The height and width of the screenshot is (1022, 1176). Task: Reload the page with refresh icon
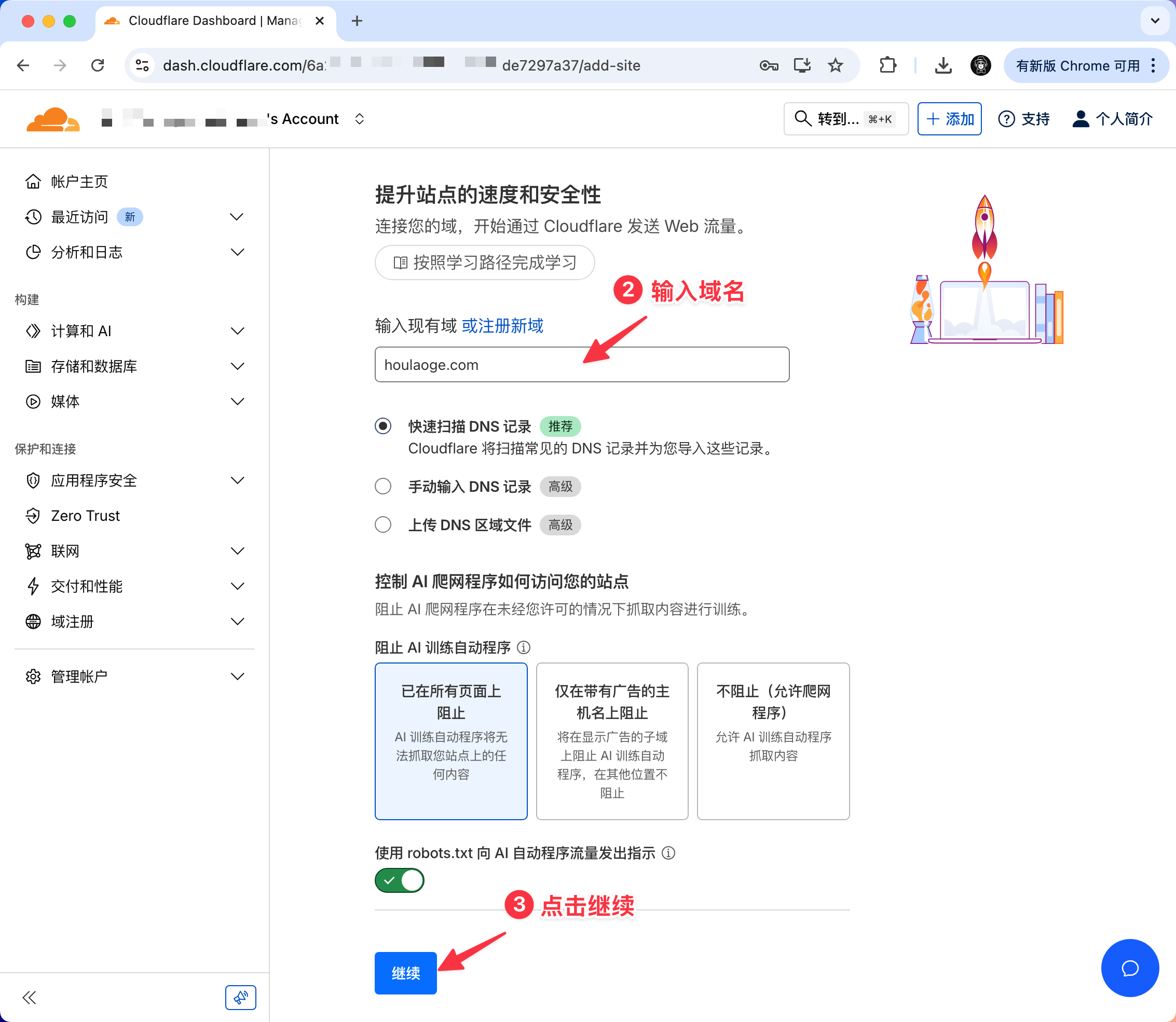(x=98, y=65)
